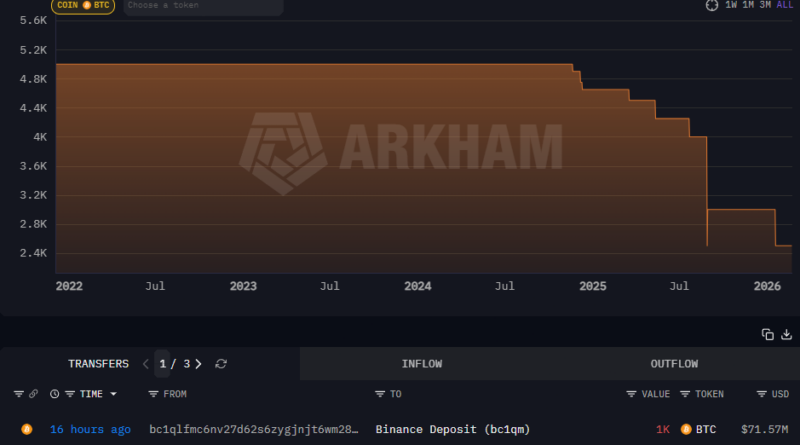Click the clock icon beside the TIME header

[x=54, y=394]
